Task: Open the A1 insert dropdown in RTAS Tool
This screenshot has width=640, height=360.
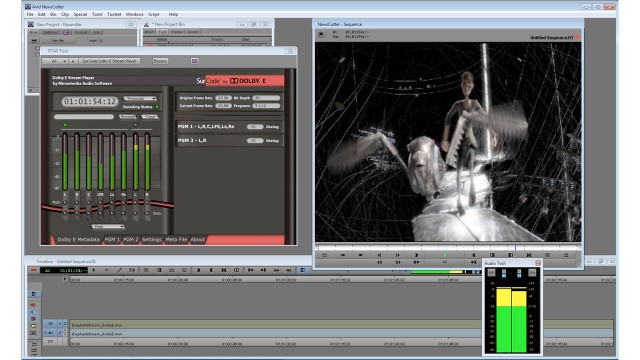Action: [x=56, y=61]
